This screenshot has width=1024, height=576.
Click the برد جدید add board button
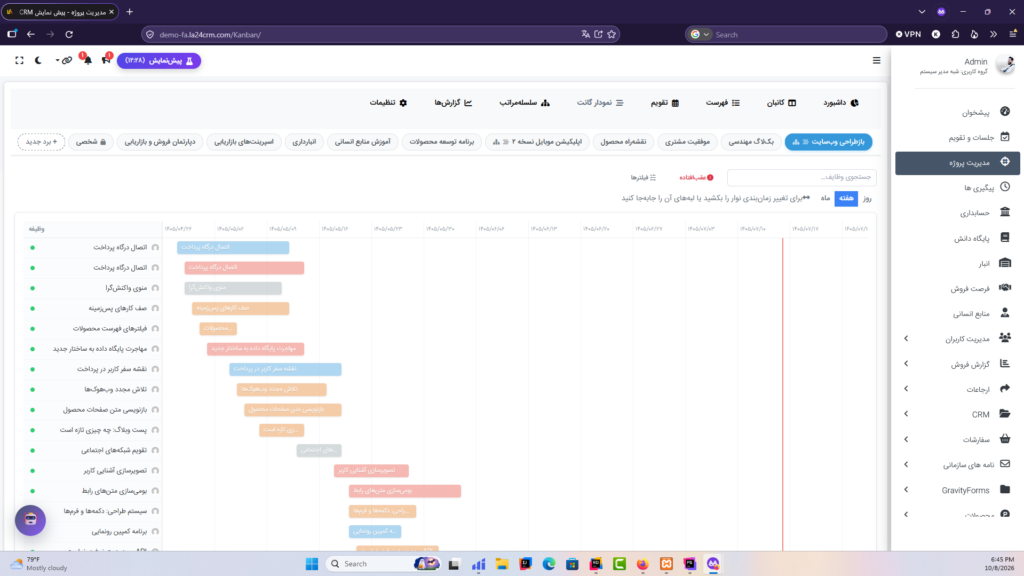[41, 142]
